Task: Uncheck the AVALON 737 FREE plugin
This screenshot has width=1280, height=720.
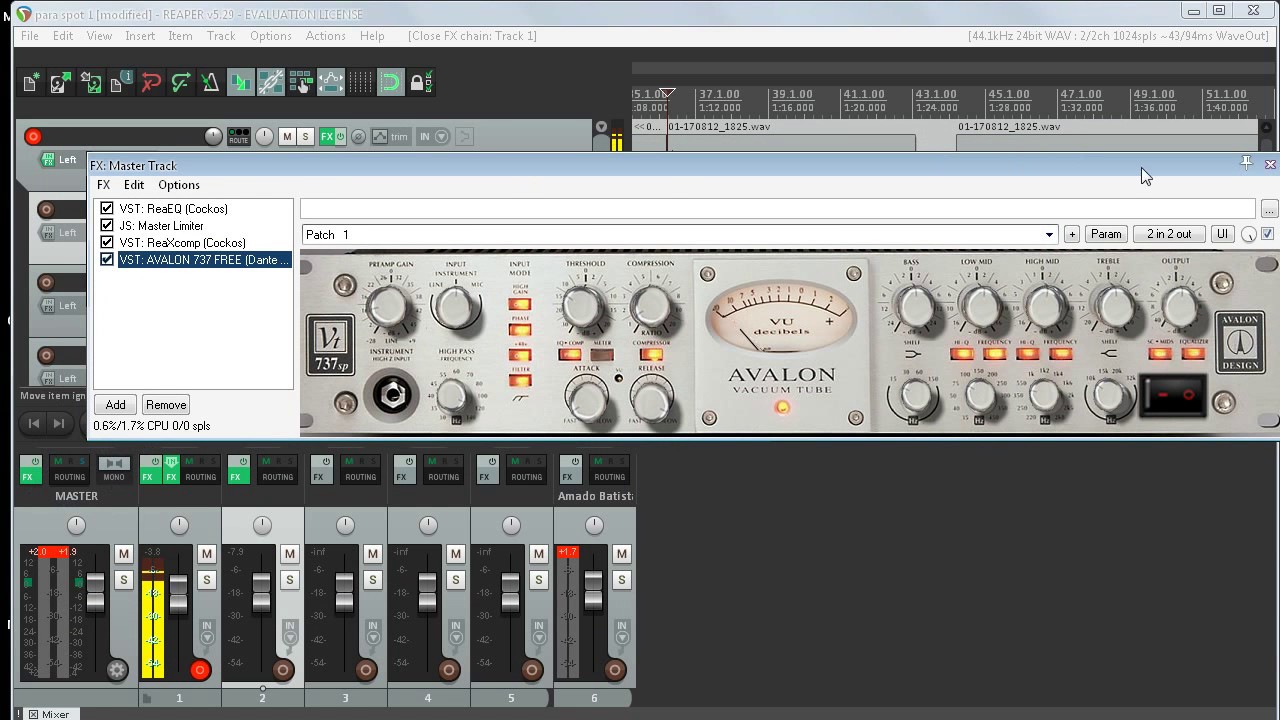Action: pyautogui.click(x=107, y=260)
